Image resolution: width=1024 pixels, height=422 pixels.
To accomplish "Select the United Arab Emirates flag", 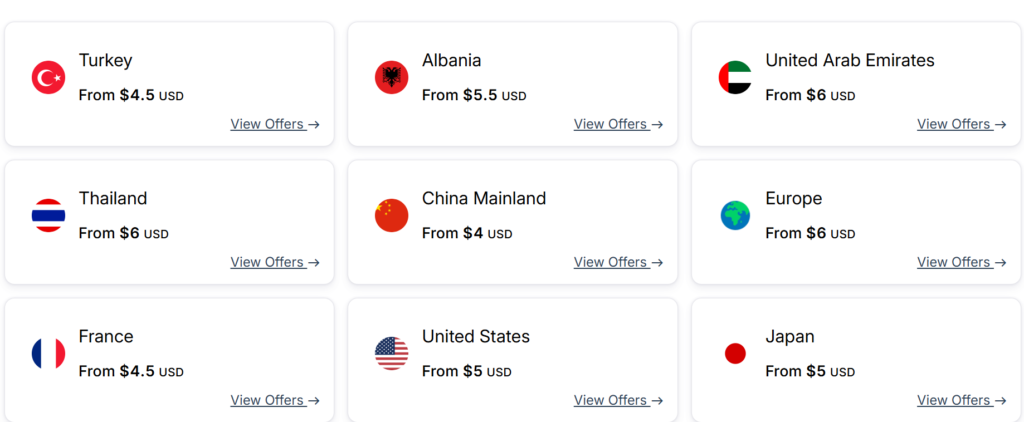I will click(x=735, y=78).
